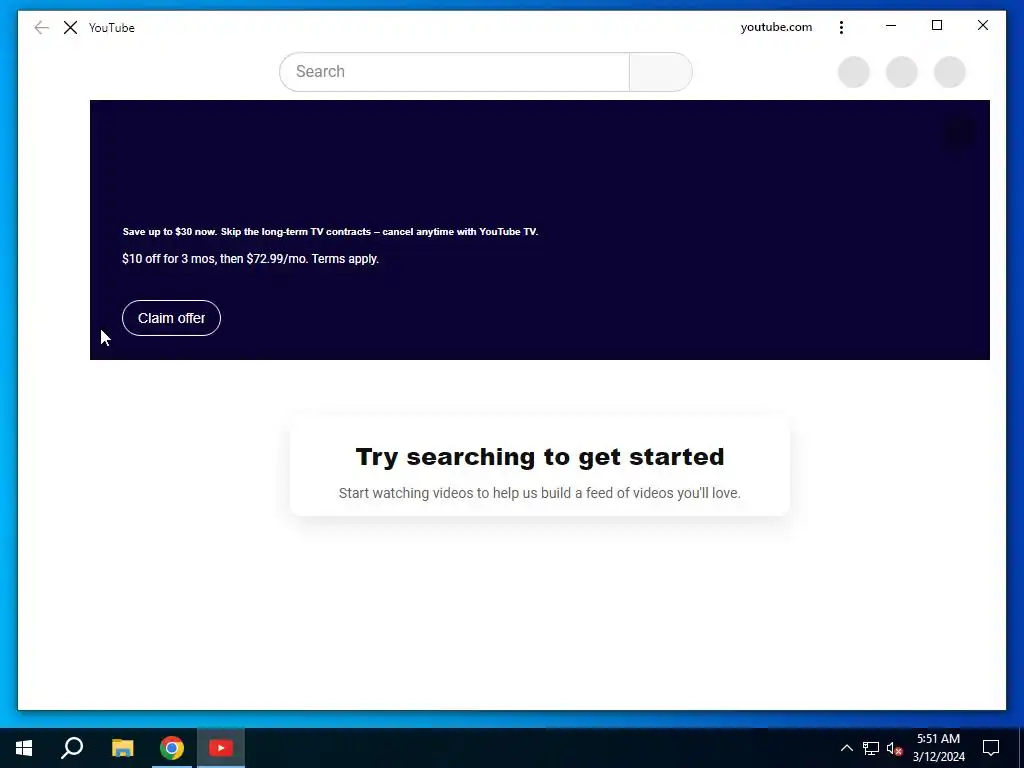Screen dimensions: 1024x768
Task: Go back using the back arrow
Action: click(x=41, y=27)
